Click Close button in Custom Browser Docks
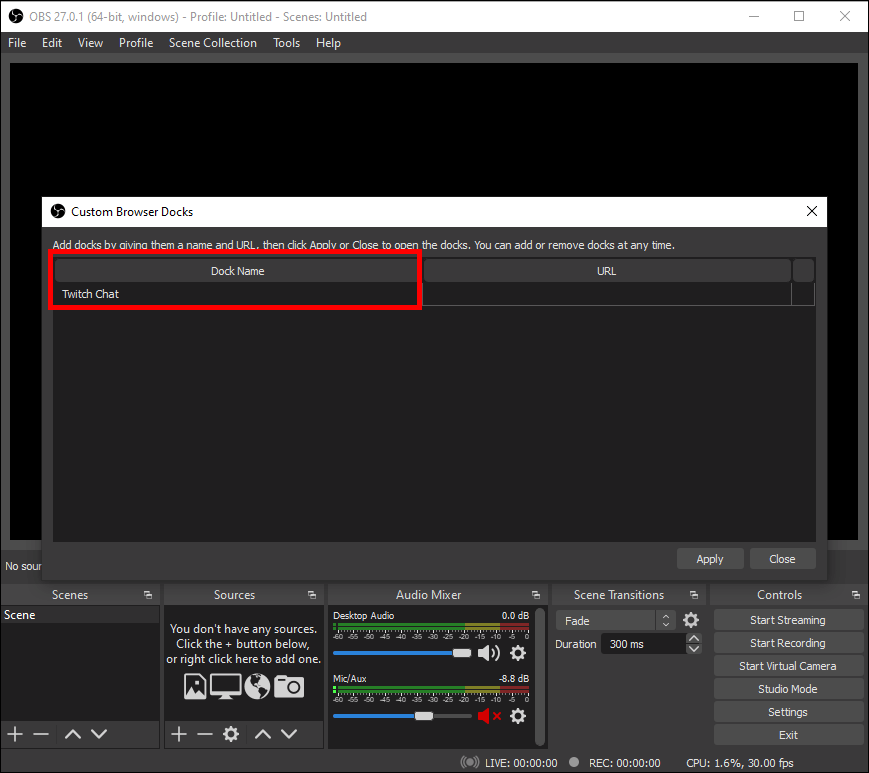The image size is (869, 773). [782, 559]
